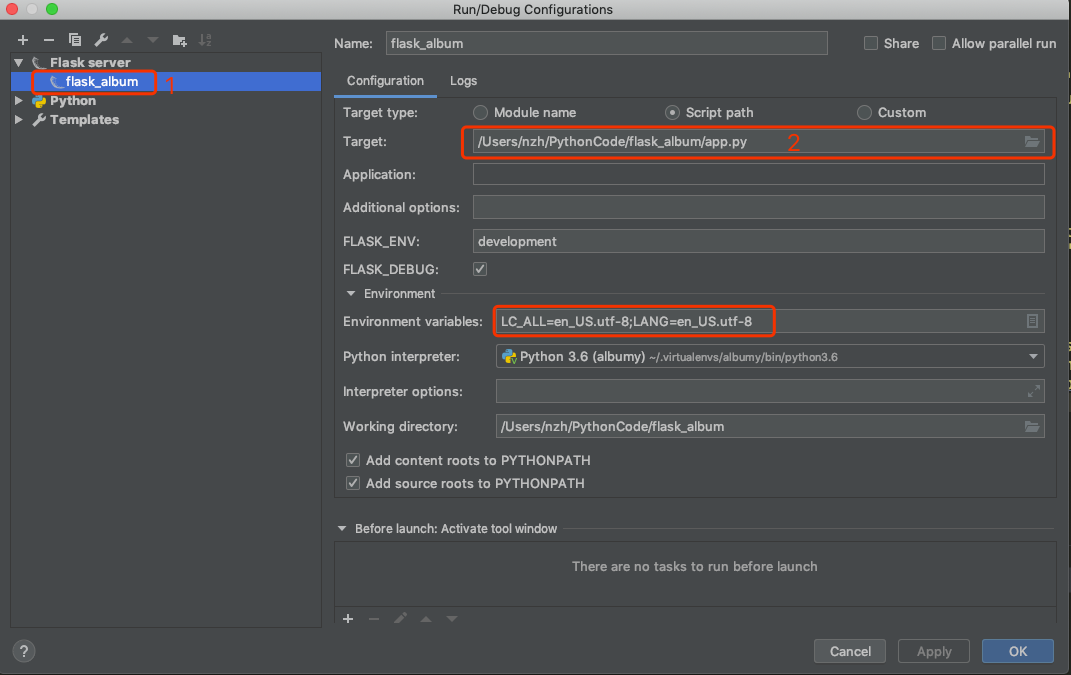Open edit templates wrench in toolbar
The height and width of the screenshot is (675, 1071).
pyautogui.click(x=101, y=40)
